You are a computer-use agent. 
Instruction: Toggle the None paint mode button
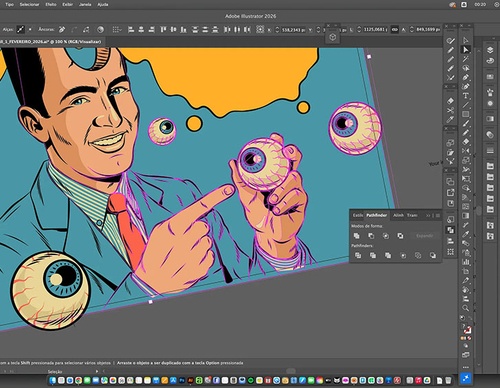pos(469,338)
